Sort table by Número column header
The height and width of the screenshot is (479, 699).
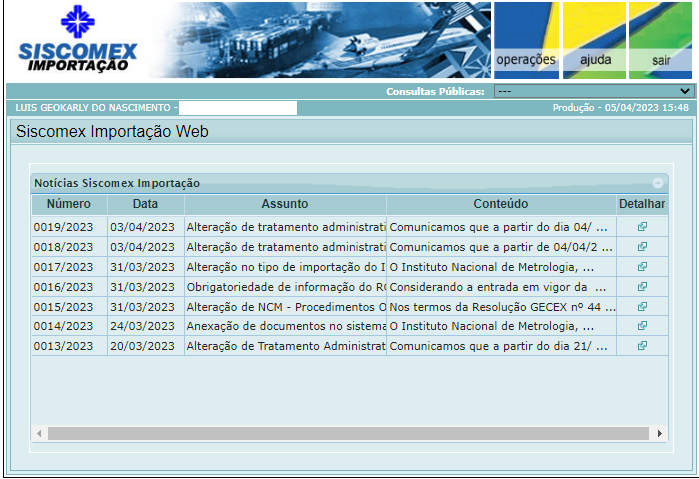click(68, 204)
